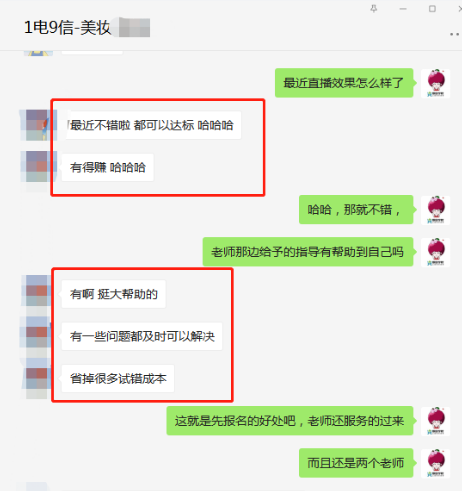Click contact avatar beside 最近不错啦 message
The width and height of the screenshot is (462, 491).
[x=37, y=125]
